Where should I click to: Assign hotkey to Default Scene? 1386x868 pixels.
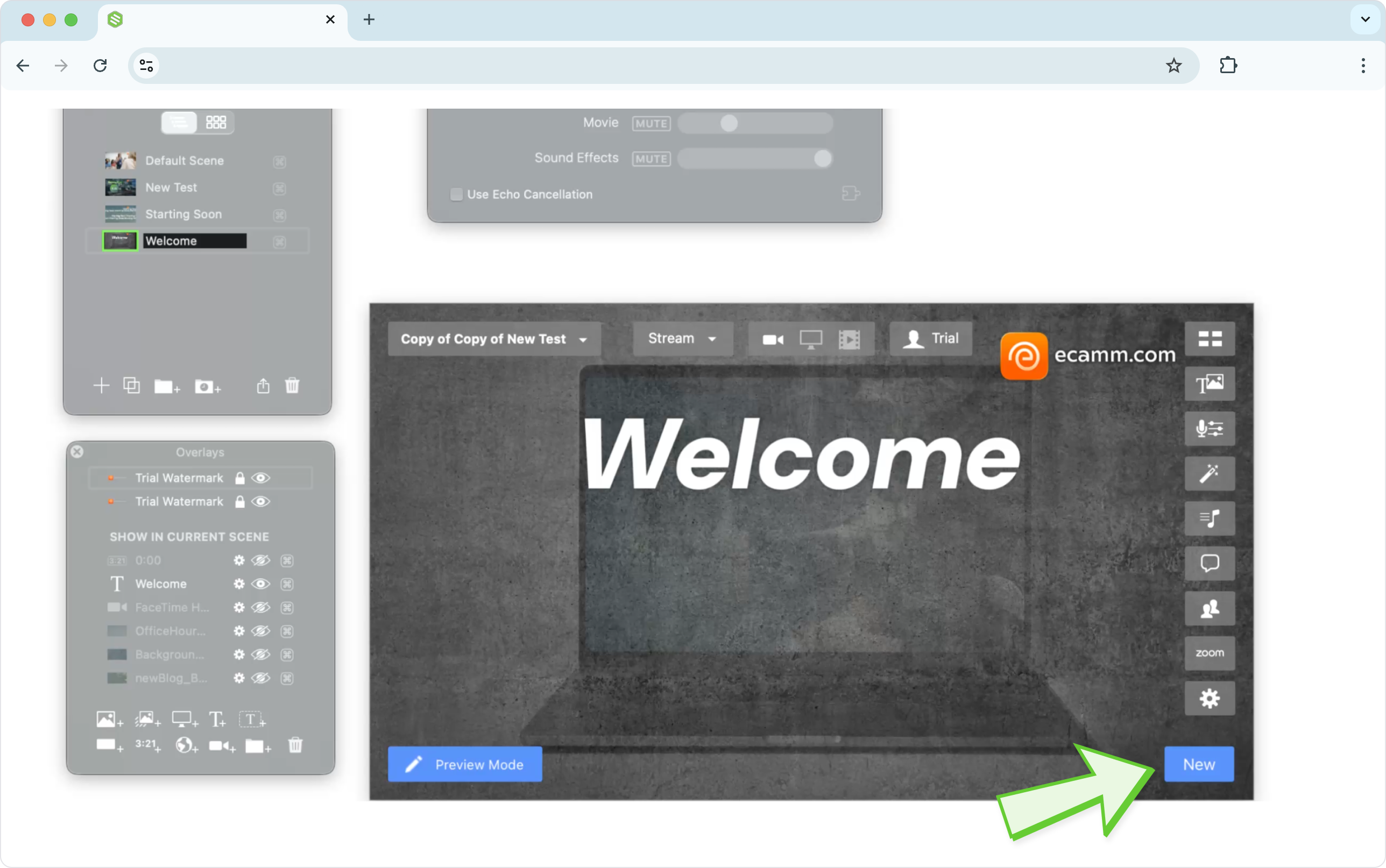coord(280,161)
